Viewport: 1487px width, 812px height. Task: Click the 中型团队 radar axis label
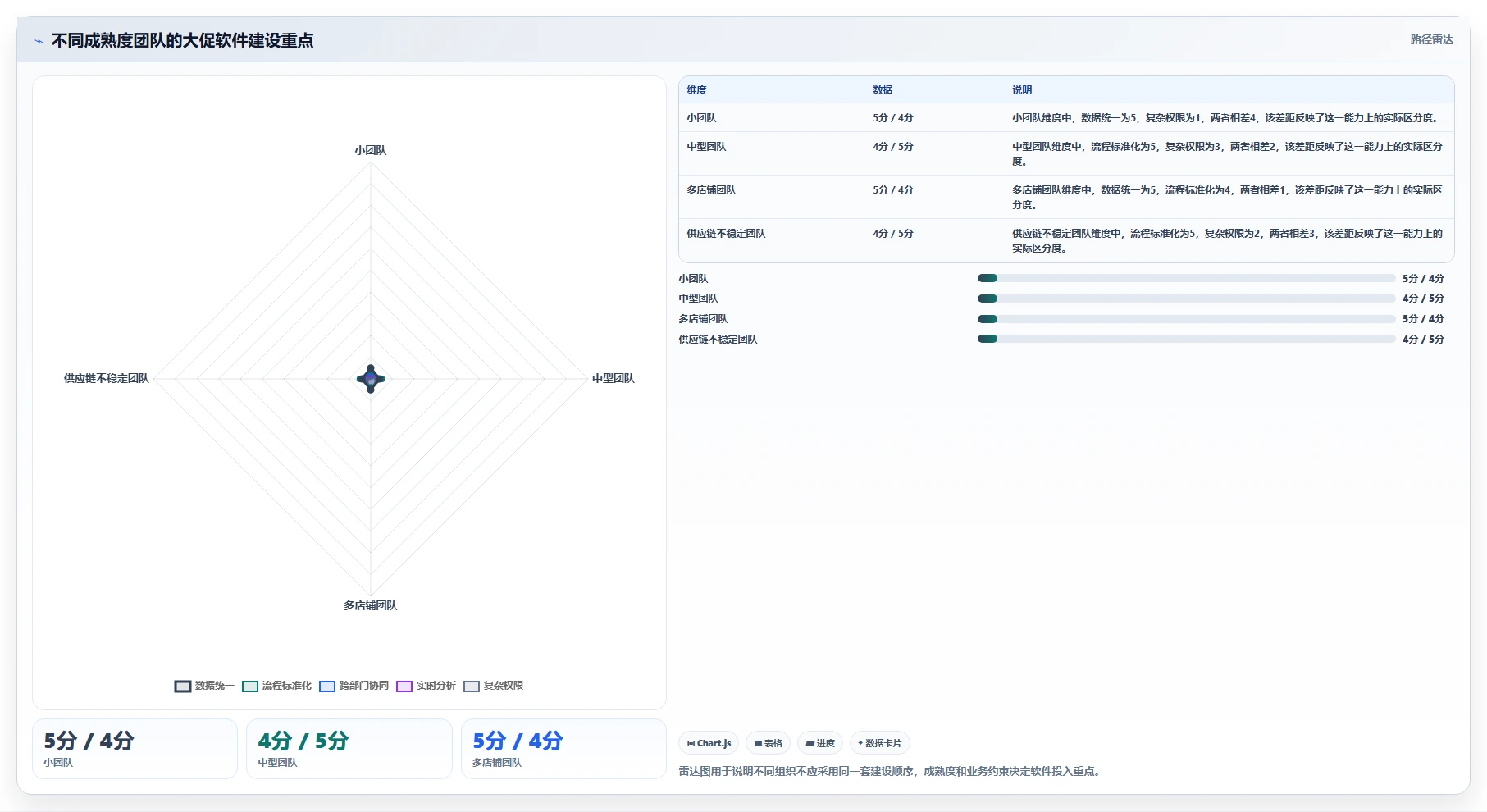point(614,378)
